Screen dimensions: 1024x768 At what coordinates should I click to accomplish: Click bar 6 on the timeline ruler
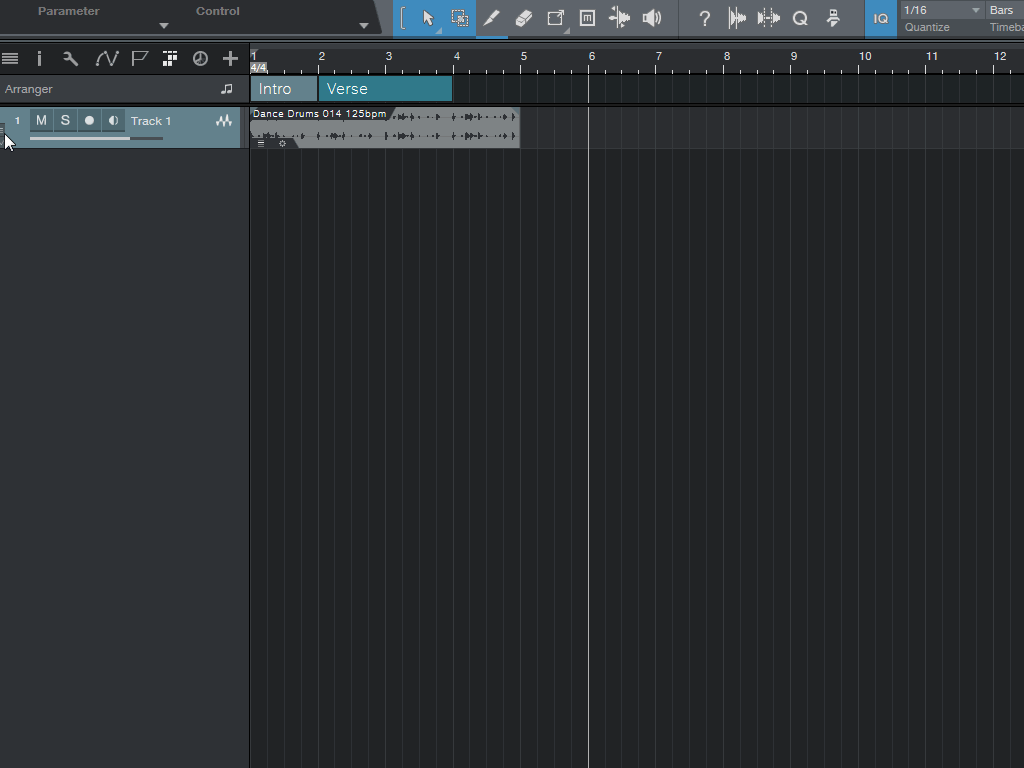[x=592, y=56]
